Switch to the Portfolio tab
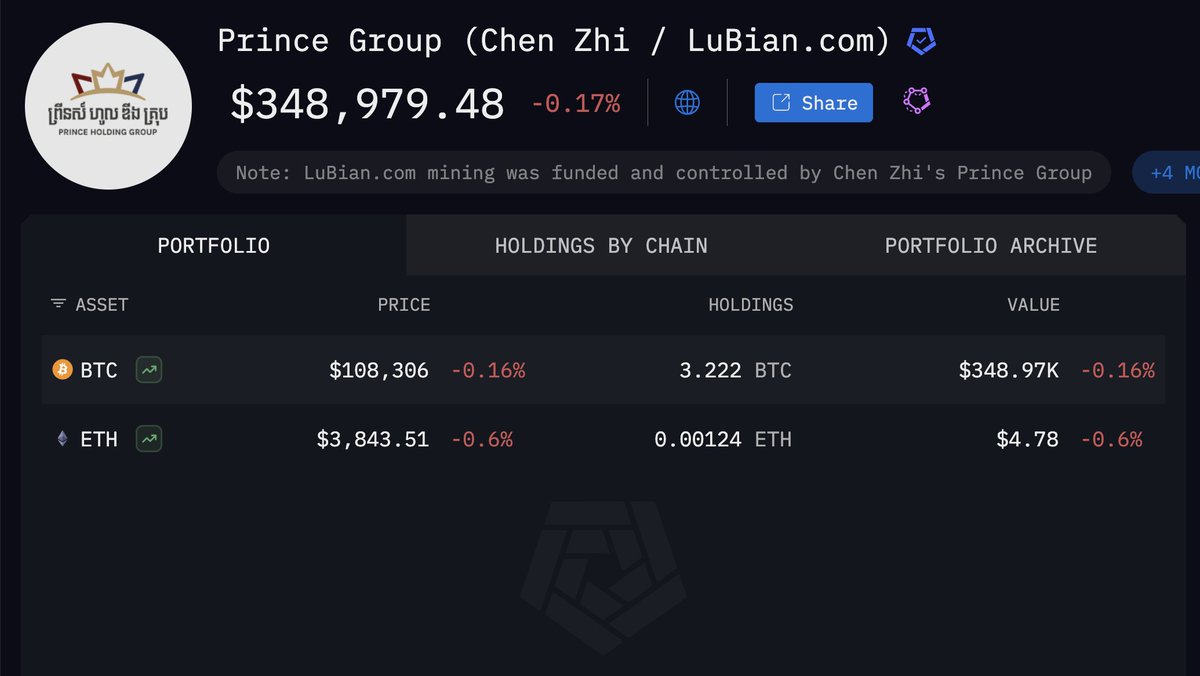This screenshot has height=676, width=1200. (213, 245)
